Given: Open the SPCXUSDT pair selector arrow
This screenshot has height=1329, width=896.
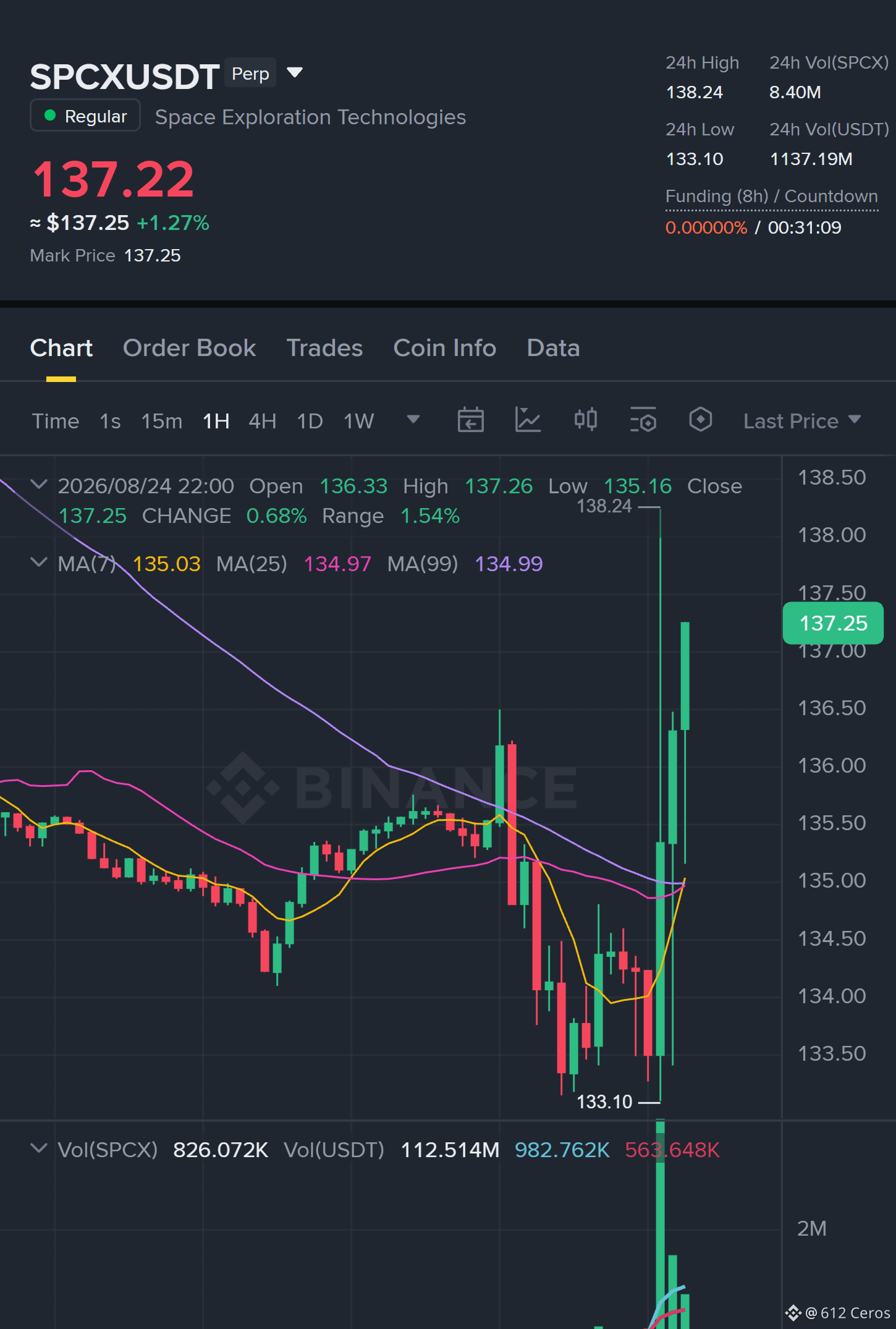Looking at the screenshot, I should tap(295, 73).
